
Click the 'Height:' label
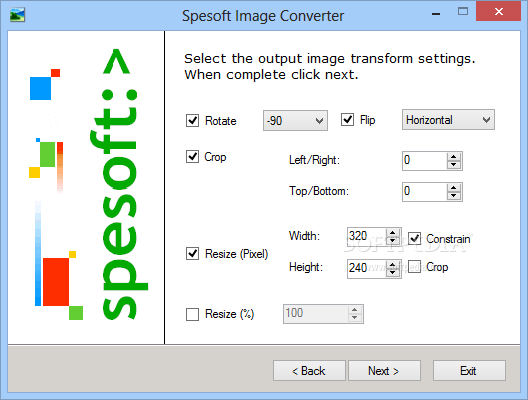(306, 267)
